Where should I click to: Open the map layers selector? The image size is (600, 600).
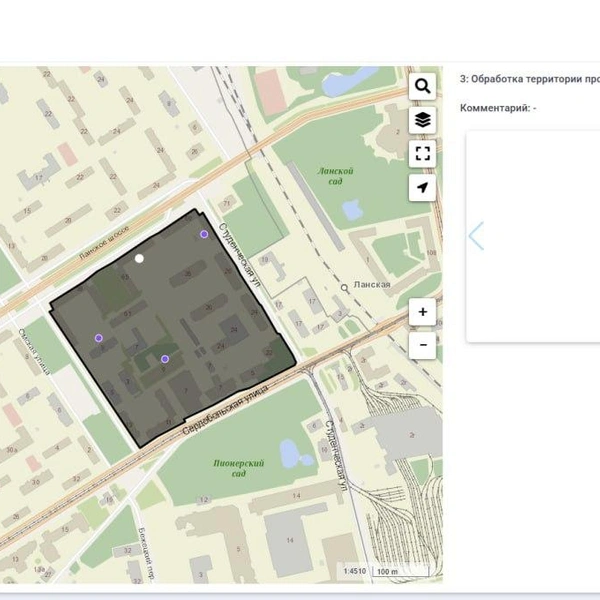(x=422, y=120)
